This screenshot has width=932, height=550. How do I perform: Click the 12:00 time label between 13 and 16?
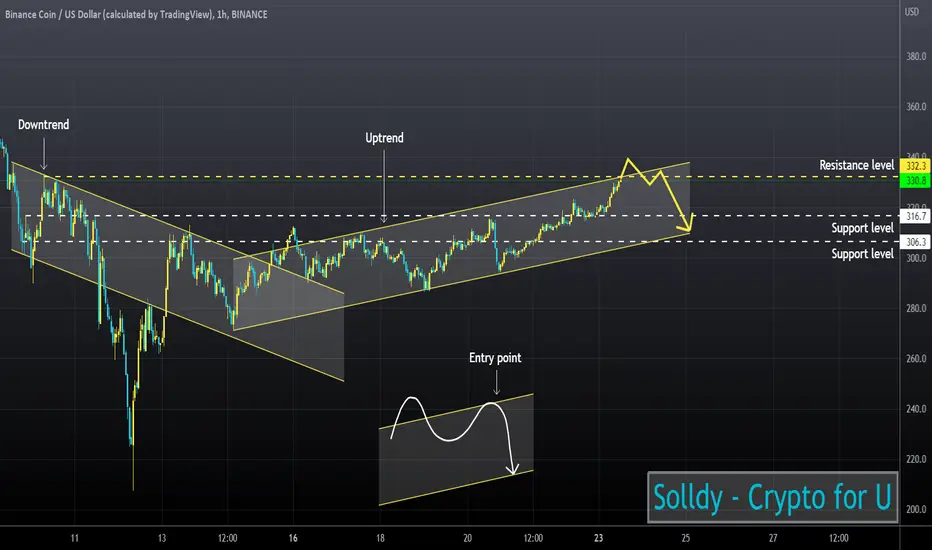coord(228,538)
